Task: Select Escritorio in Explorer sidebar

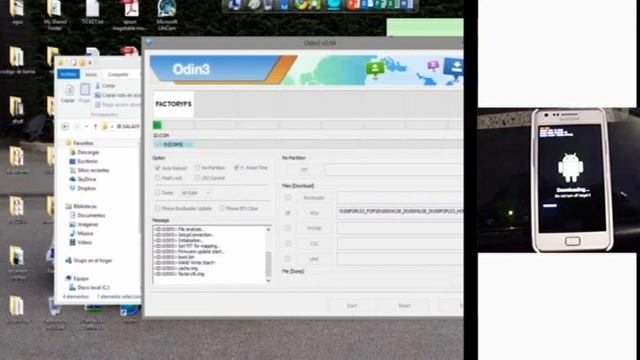Action: 84,161
